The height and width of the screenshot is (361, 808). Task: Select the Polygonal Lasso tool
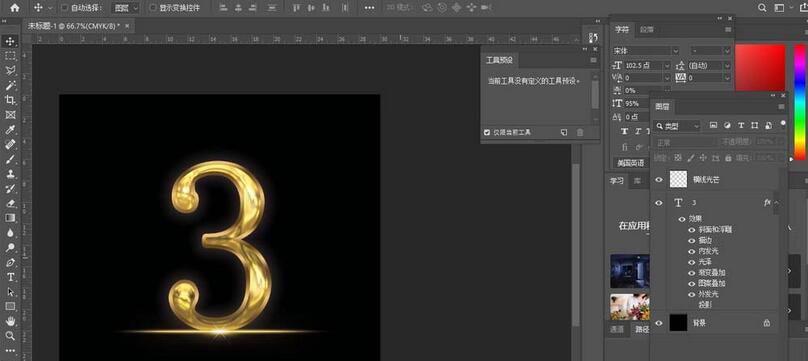click(x=10, y=71)
